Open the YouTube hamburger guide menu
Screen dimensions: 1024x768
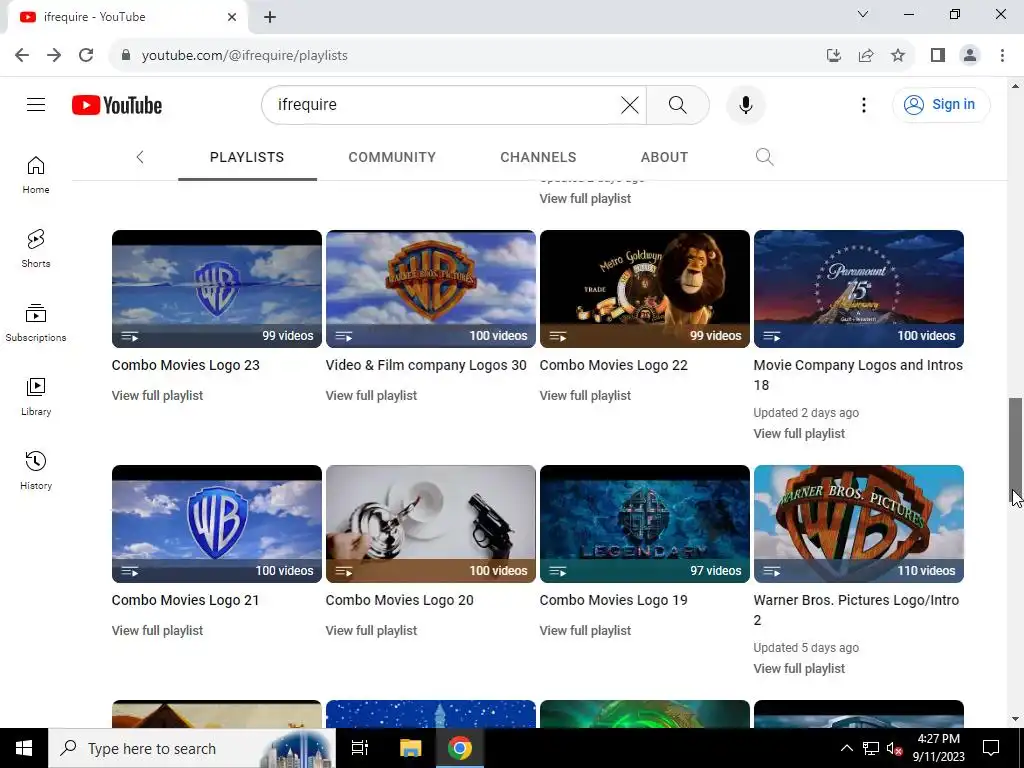click(36, 104)
